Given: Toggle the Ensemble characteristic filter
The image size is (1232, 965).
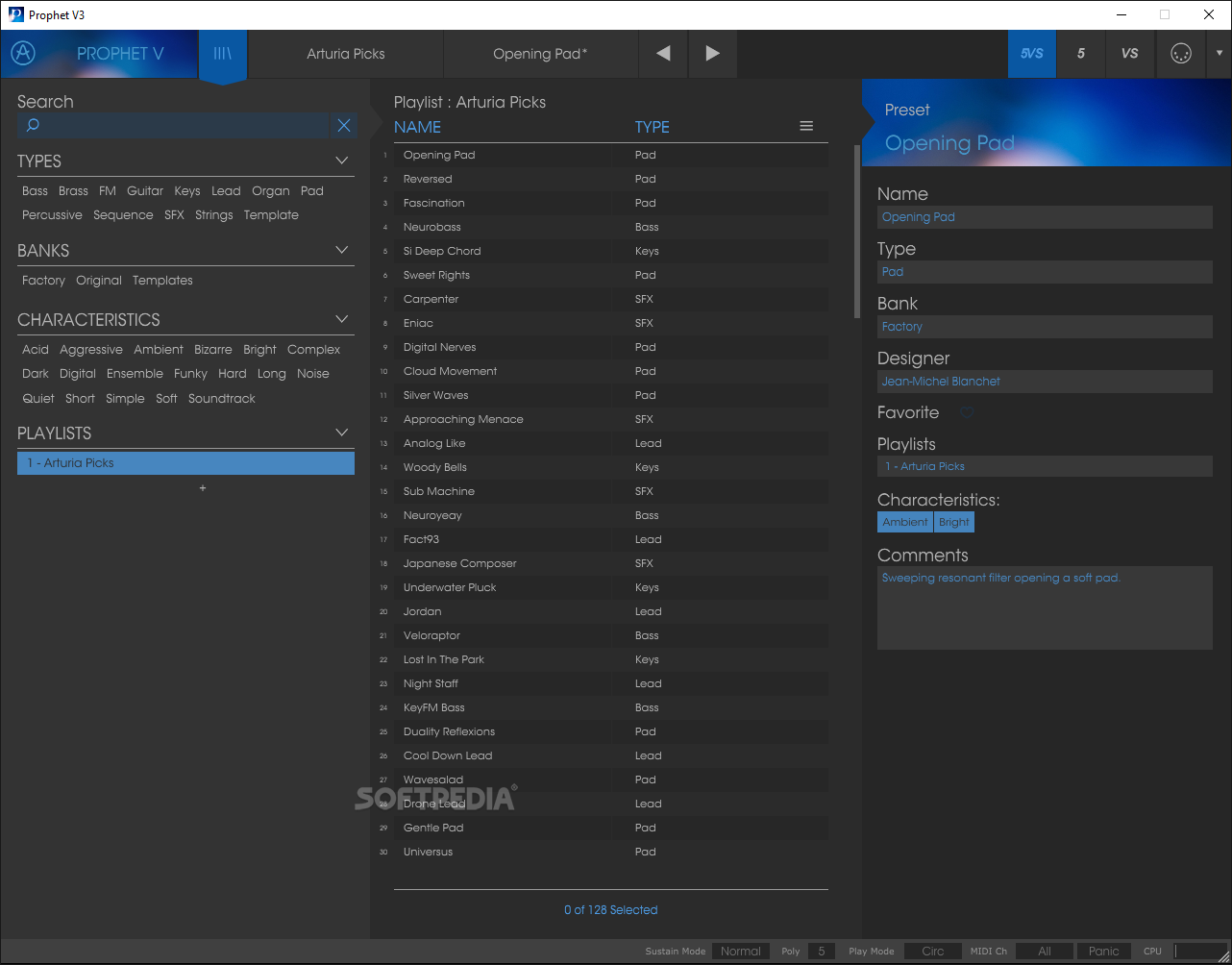Looking at the screenshot, I should click(135, 374).
